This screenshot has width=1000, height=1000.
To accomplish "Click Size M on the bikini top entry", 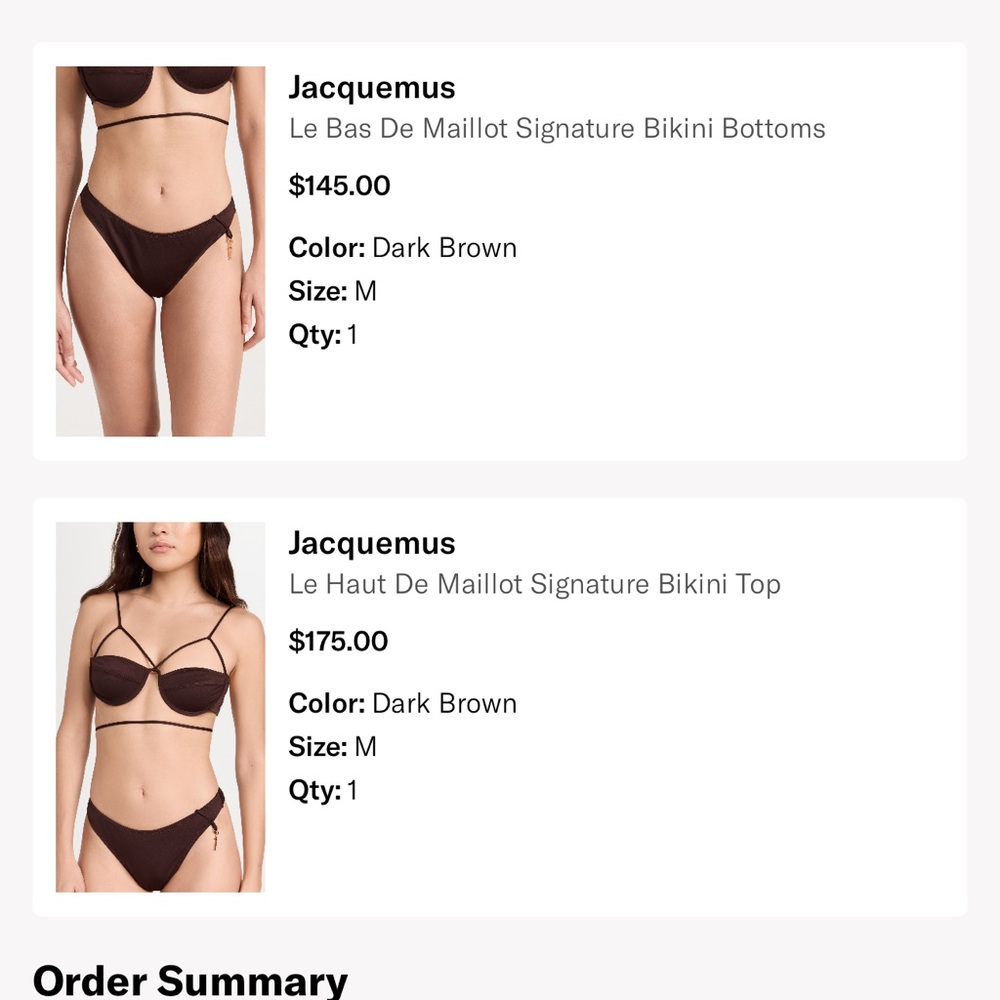I will click(366, 746).
